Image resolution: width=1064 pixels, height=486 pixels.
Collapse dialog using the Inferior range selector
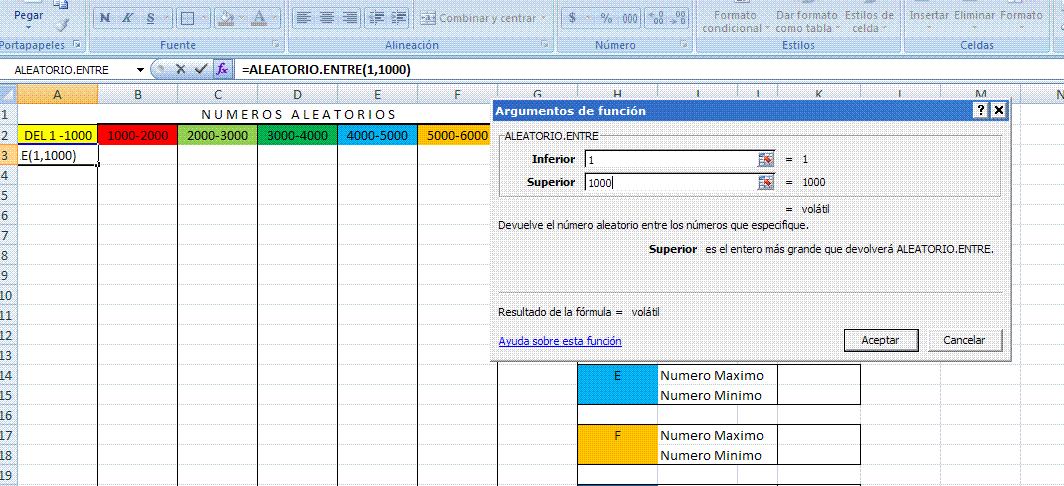[x=766, y=159]
